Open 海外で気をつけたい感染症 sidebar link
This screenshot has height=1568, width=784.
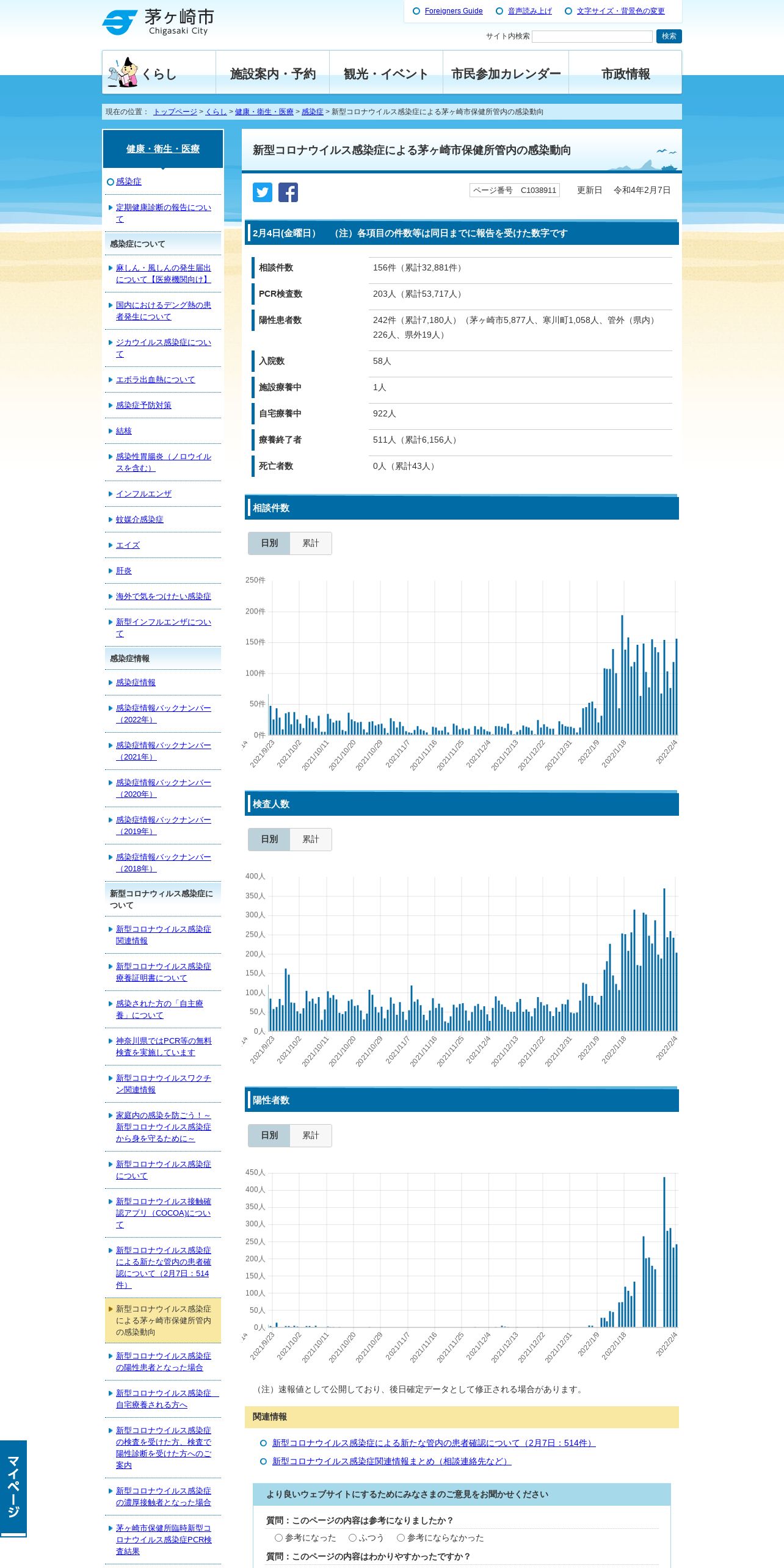pos(163,596)
